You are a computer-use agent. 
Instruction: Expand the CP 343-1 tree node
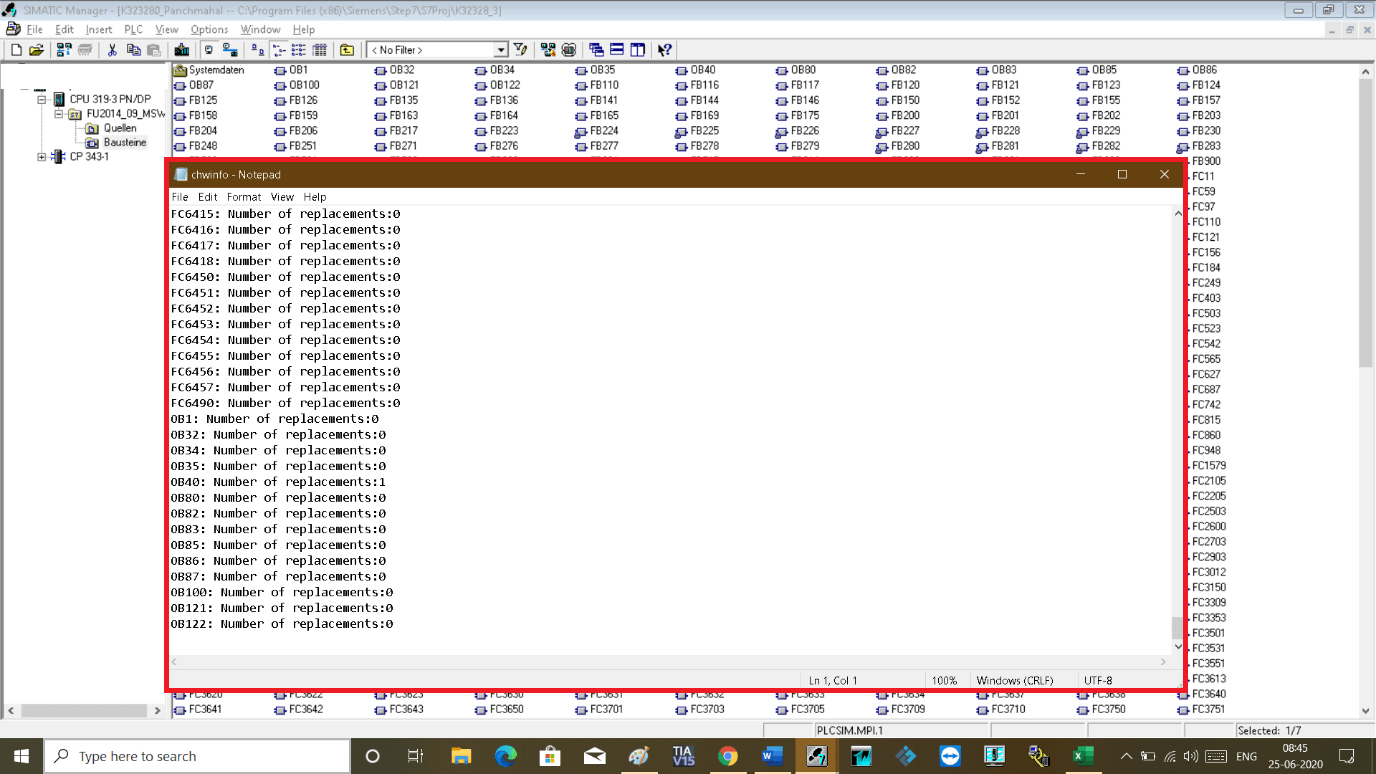click(42, 157)
